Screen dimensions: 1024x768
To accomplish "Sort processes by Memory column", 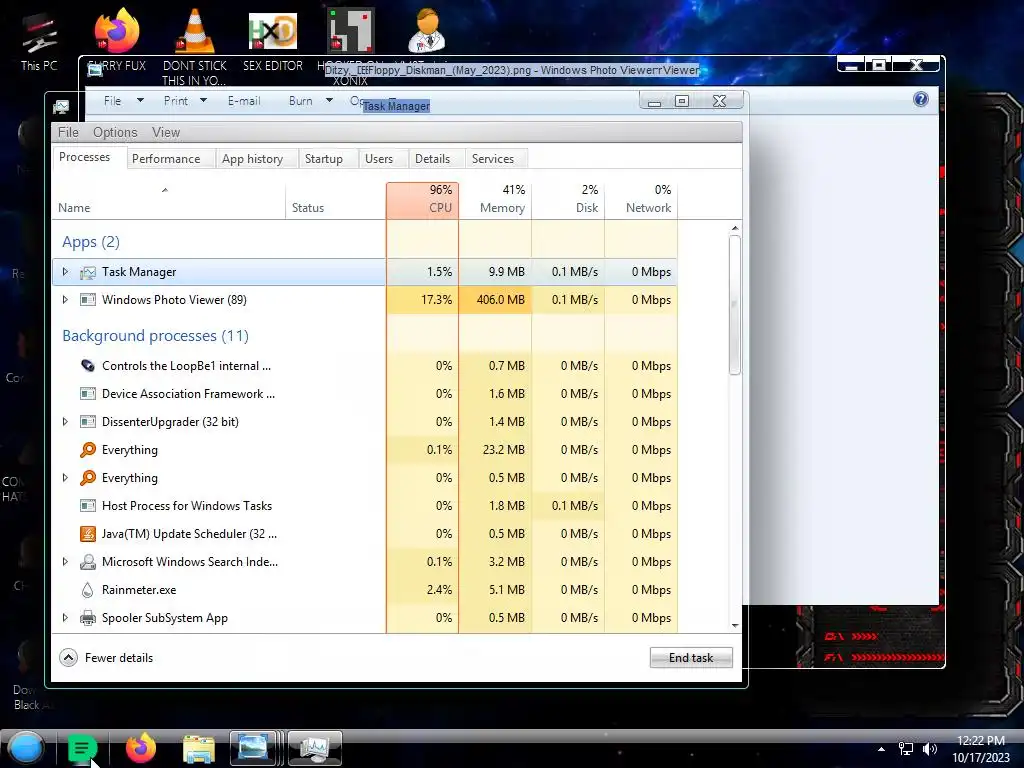I will [496, 200].
